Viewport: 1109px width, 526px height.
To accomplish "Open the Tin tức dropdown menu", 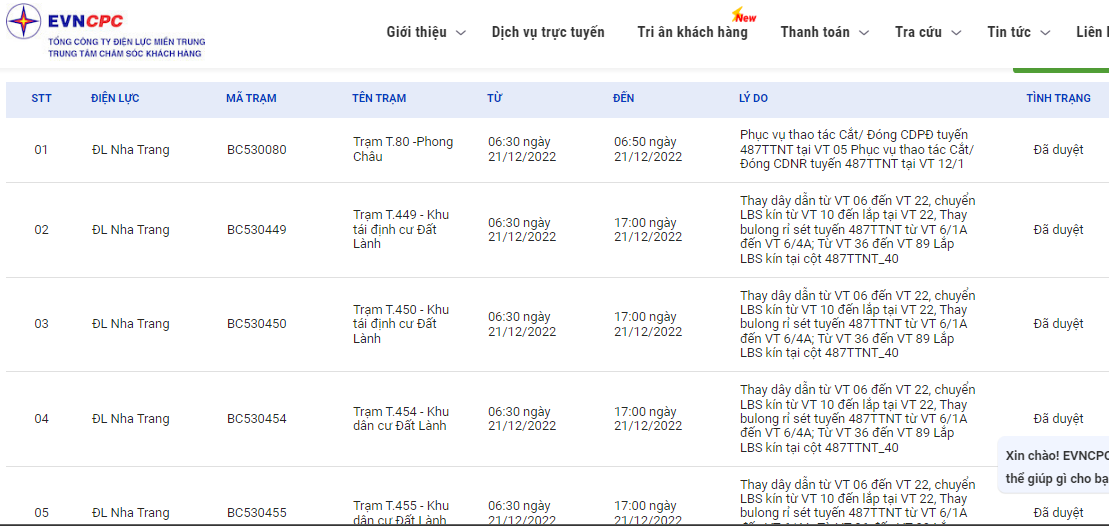I will coord(1018,32).
